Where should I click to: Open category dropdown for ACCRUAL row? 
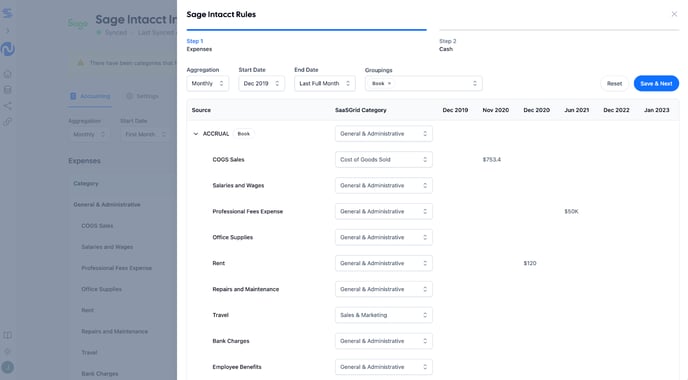(383, 134)
